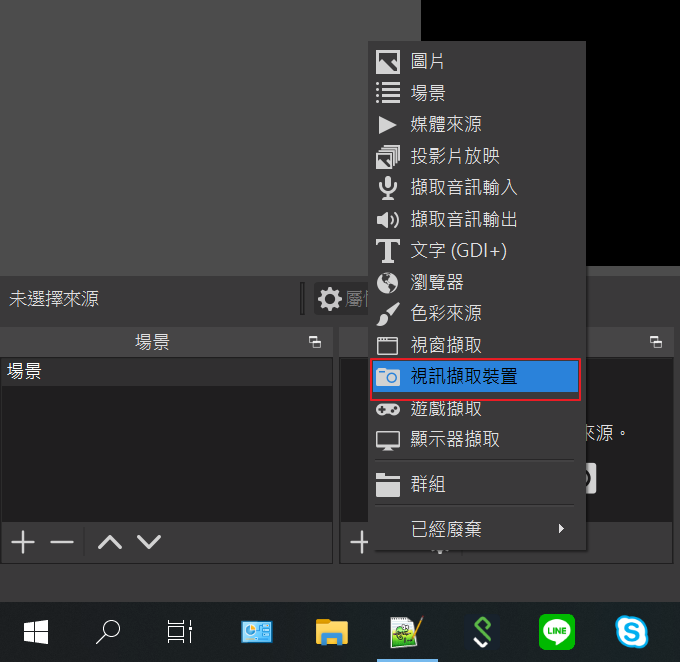Add a 群組 group folder
Image resolution: width=680 pixels, height=662 pixels.
point(428,485)
